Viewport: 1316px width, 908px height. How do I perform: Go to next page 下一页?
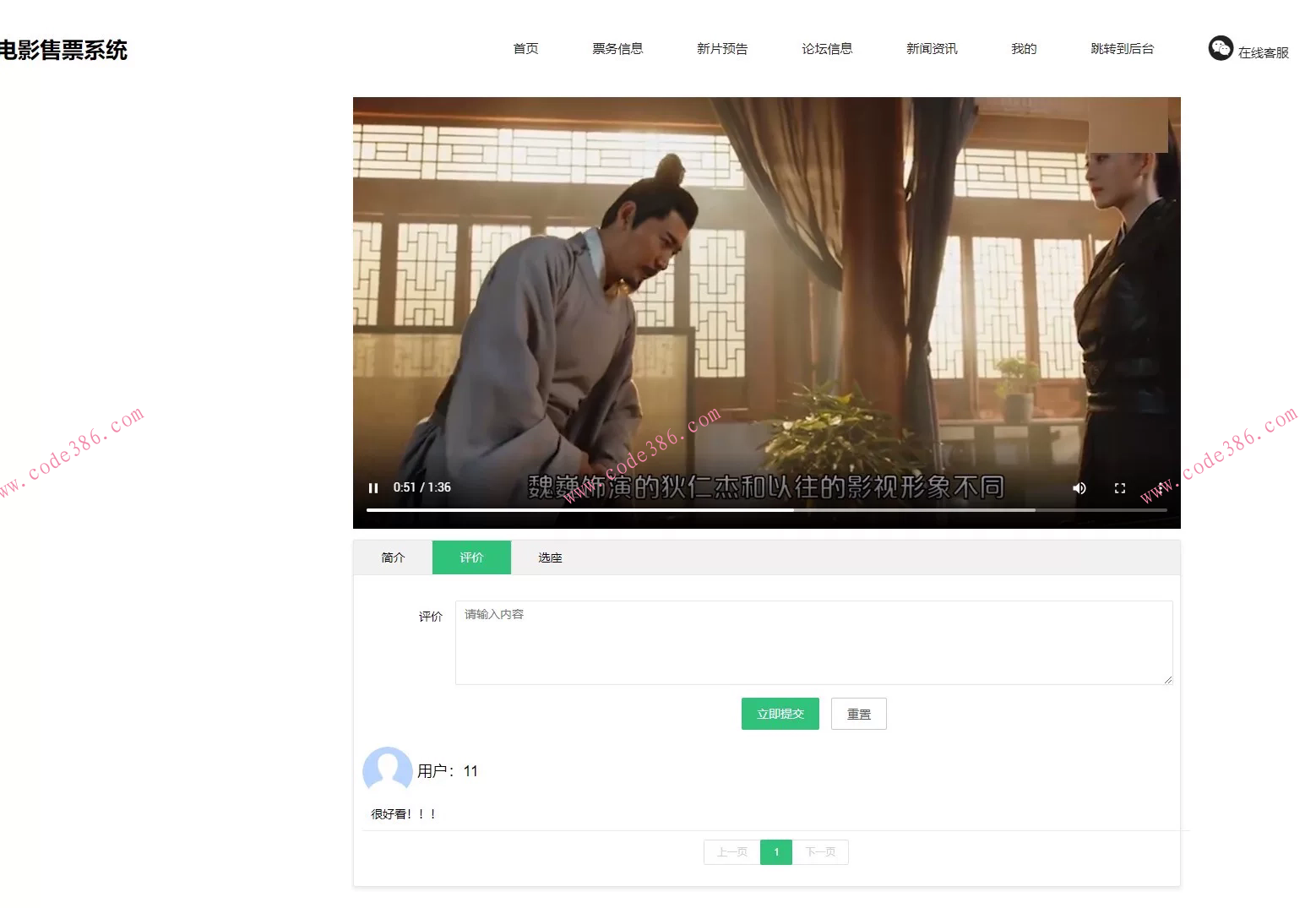820,852
